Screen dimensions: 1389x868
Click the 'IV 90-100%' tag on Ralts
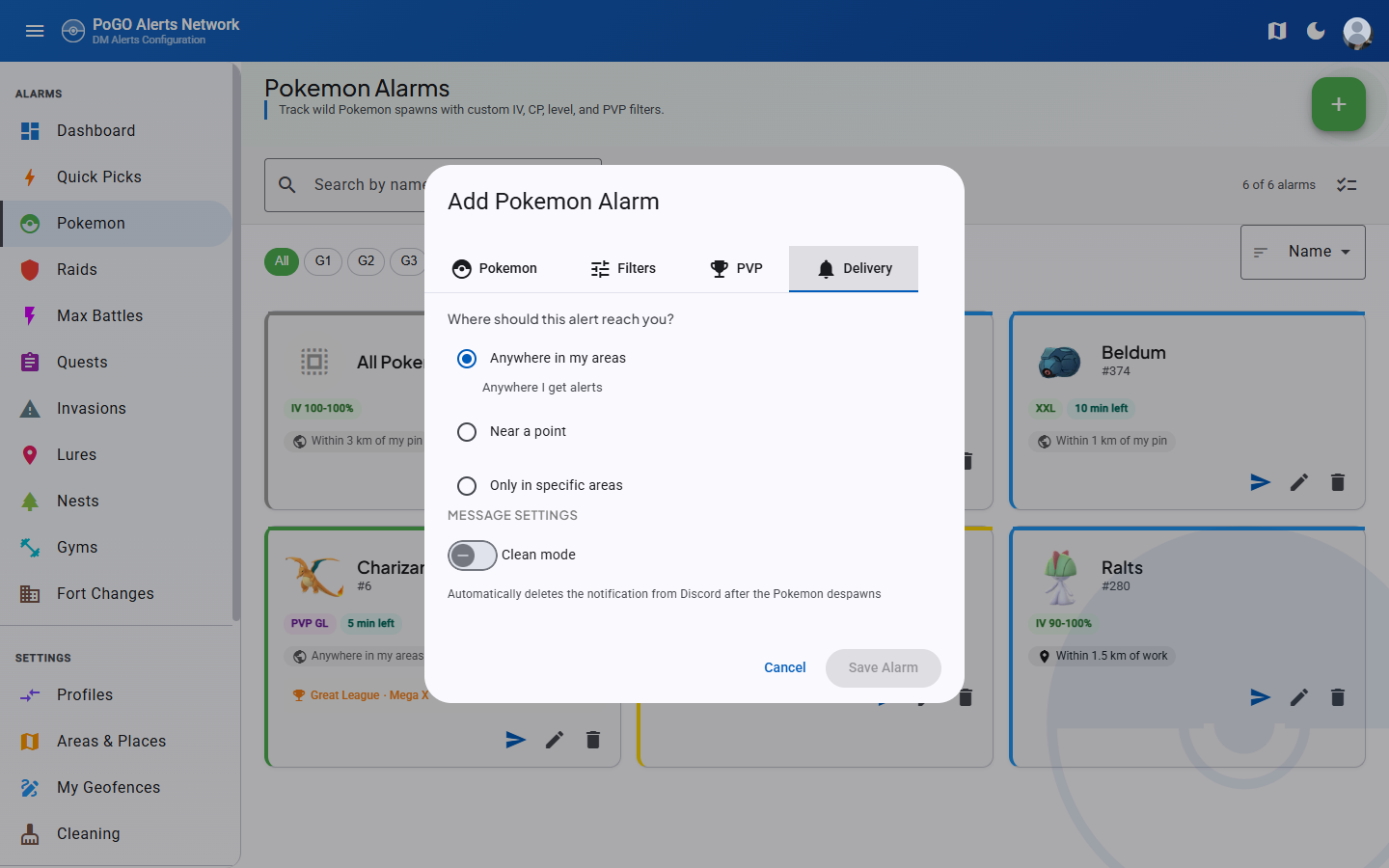[x=1064, y=624]
